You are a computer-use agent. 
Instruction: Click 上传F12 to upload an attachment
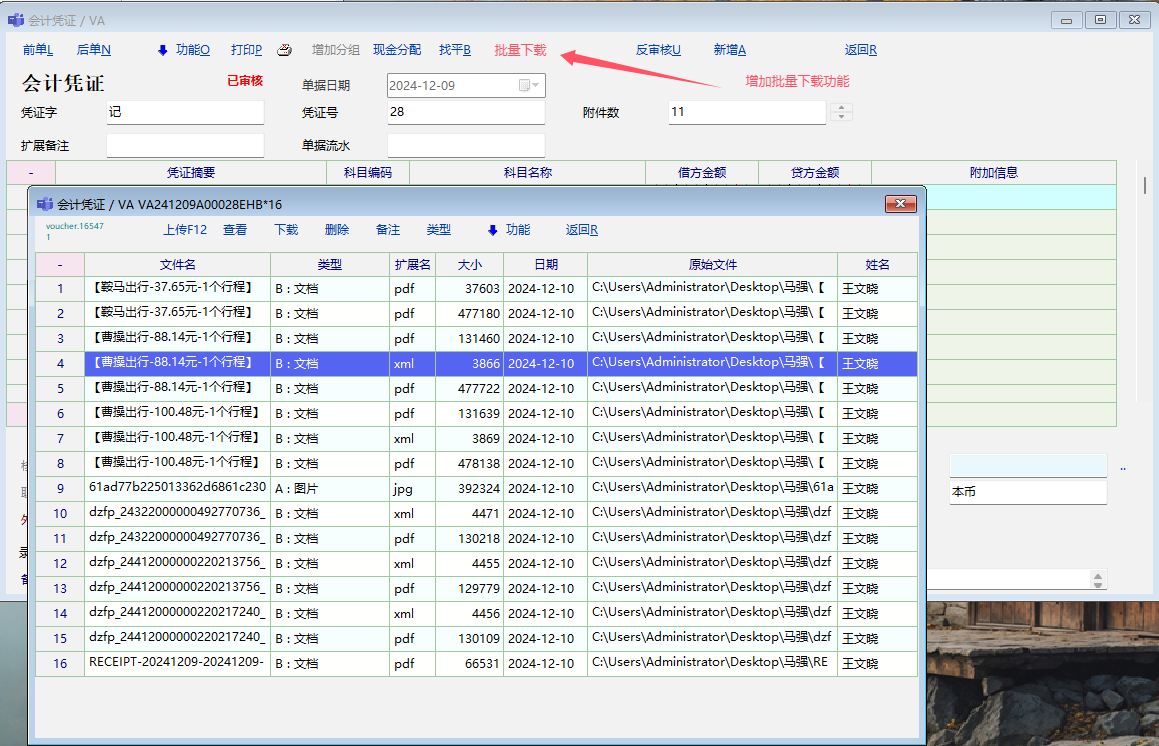click(185, 230)
